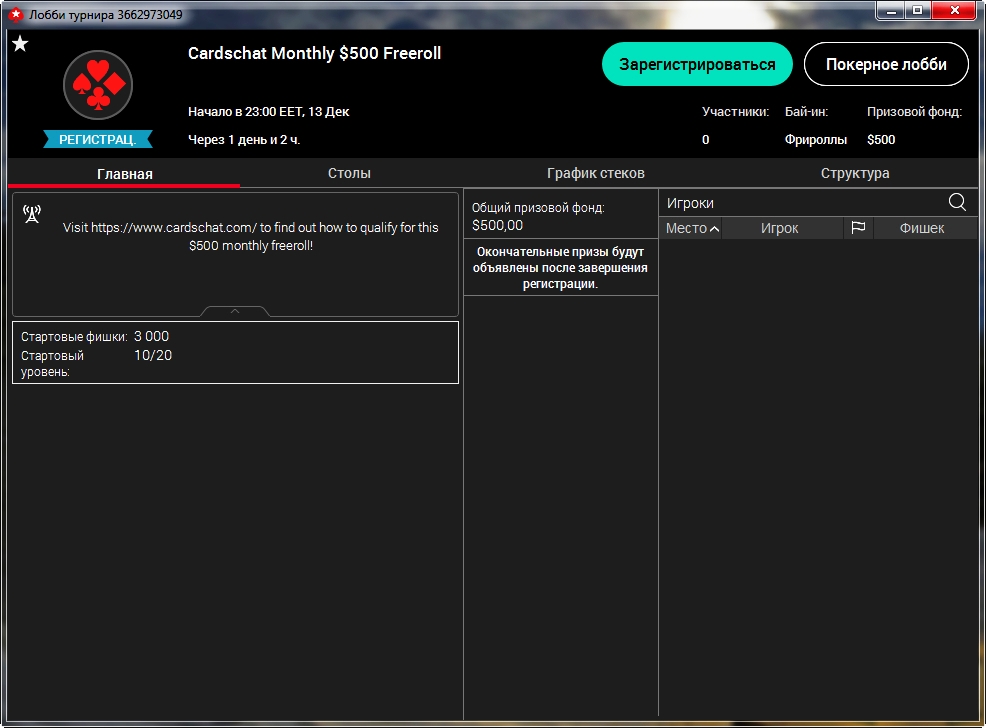986x728 pixels.
Task: Click the starting level value 10/20
Action: tap(153, 355)
